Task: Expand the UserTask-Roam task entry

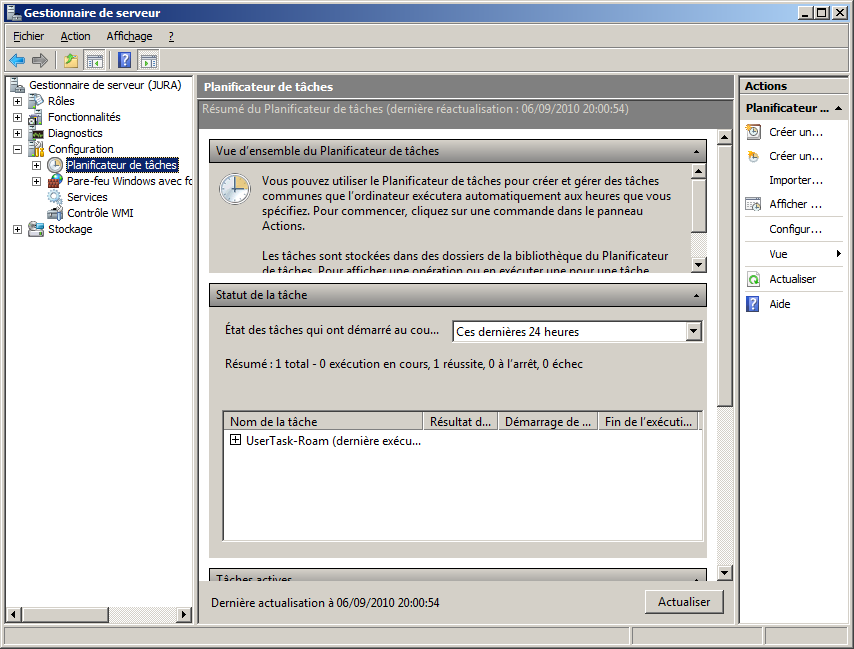Action: (236, 440)
